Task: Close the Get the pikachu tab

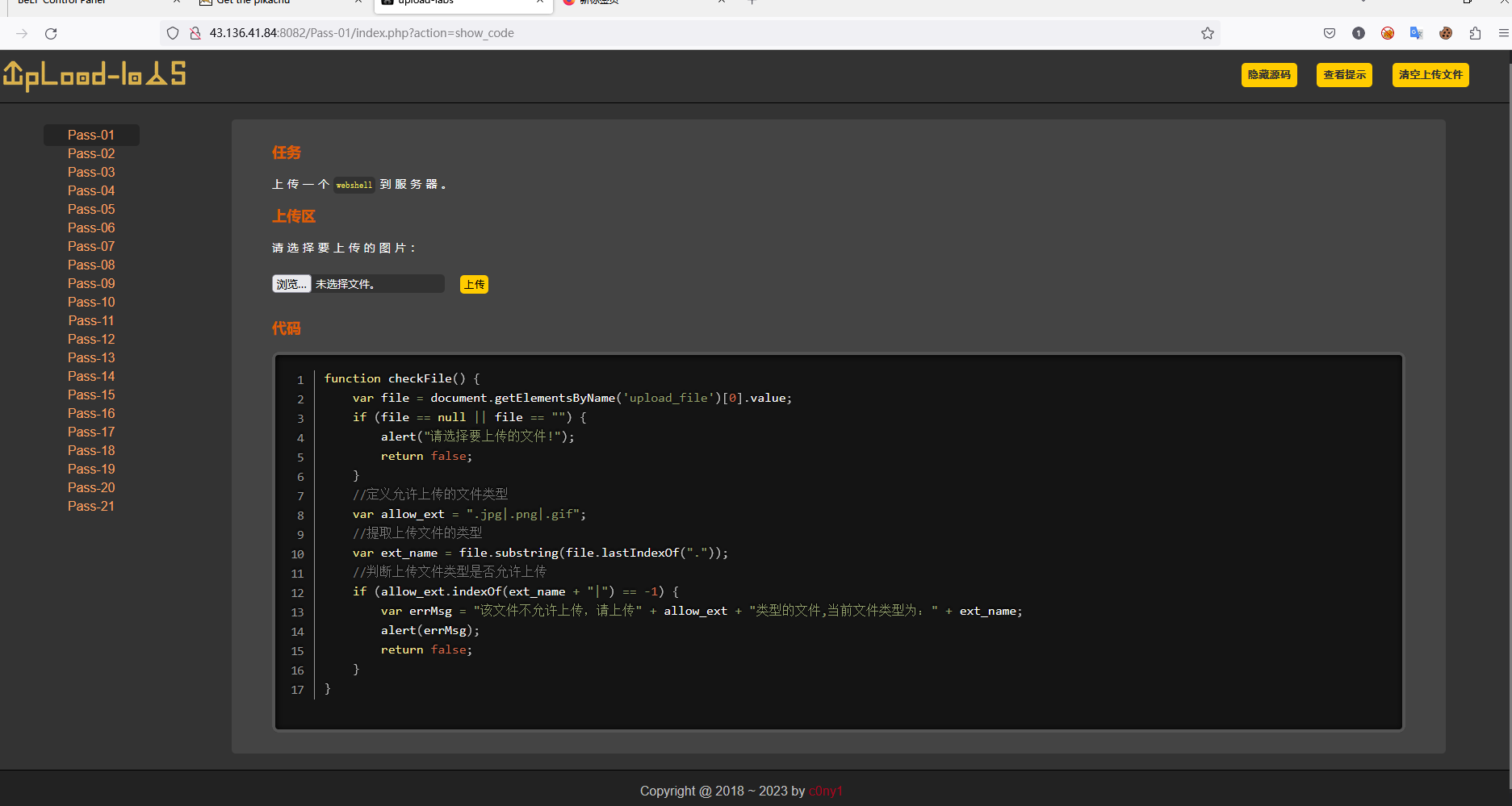Action: click(x=358, y=2)
